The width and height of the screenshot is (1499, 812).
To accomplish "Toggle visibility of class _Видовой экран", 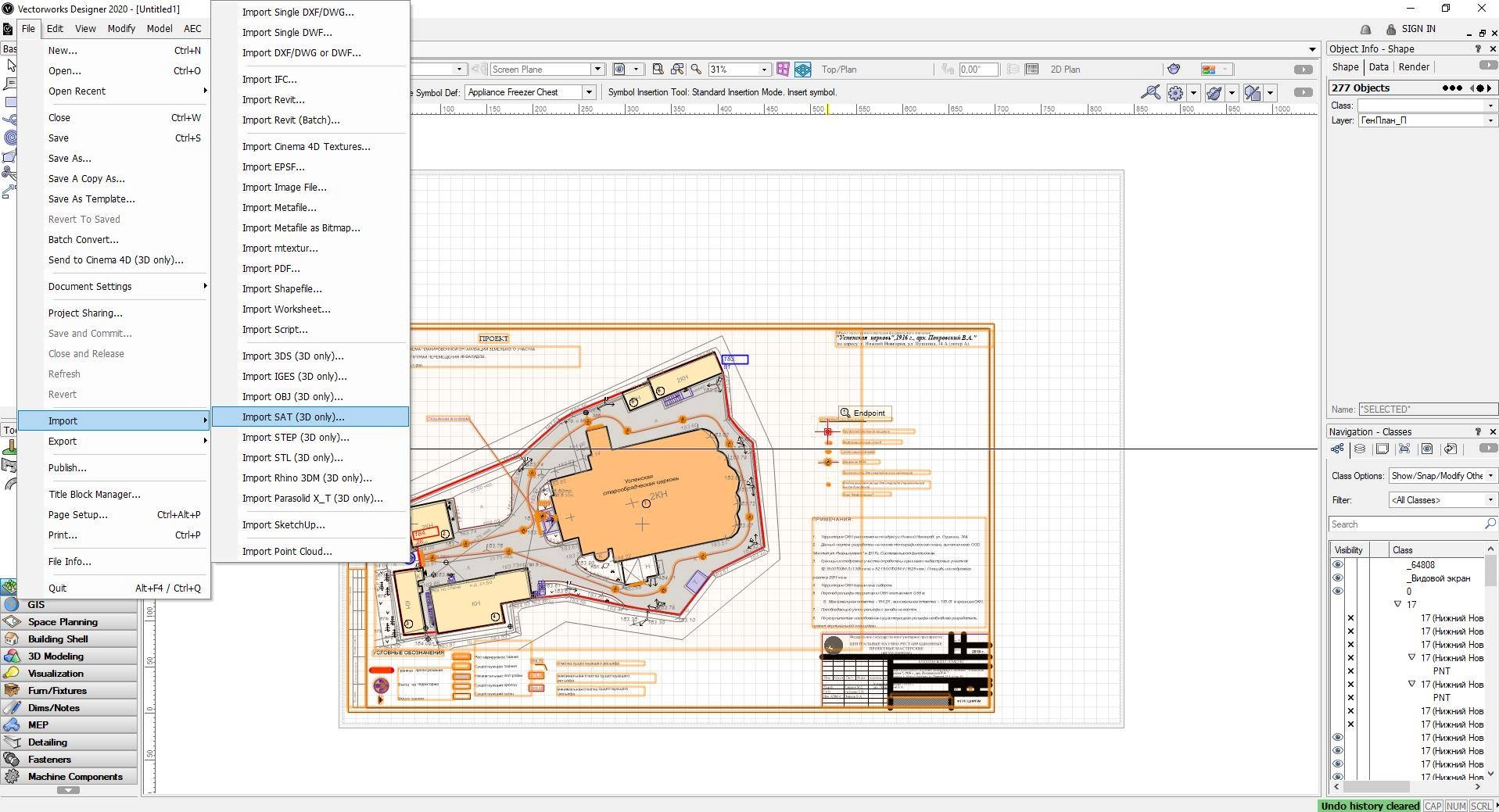I will pos(1337,578).
